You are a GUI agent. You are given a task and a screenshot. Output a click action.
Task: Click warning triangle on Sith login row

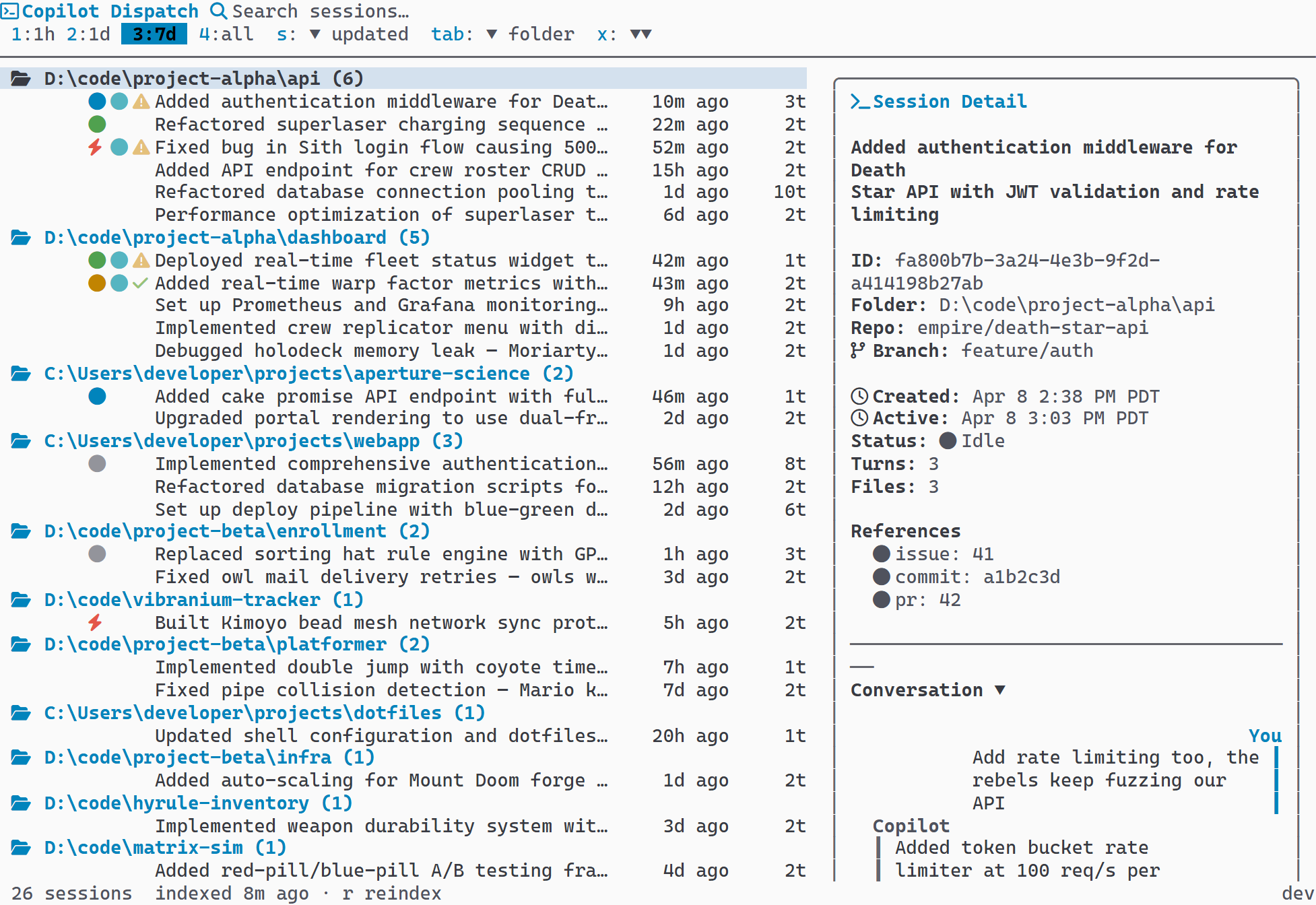click(141, 147)
